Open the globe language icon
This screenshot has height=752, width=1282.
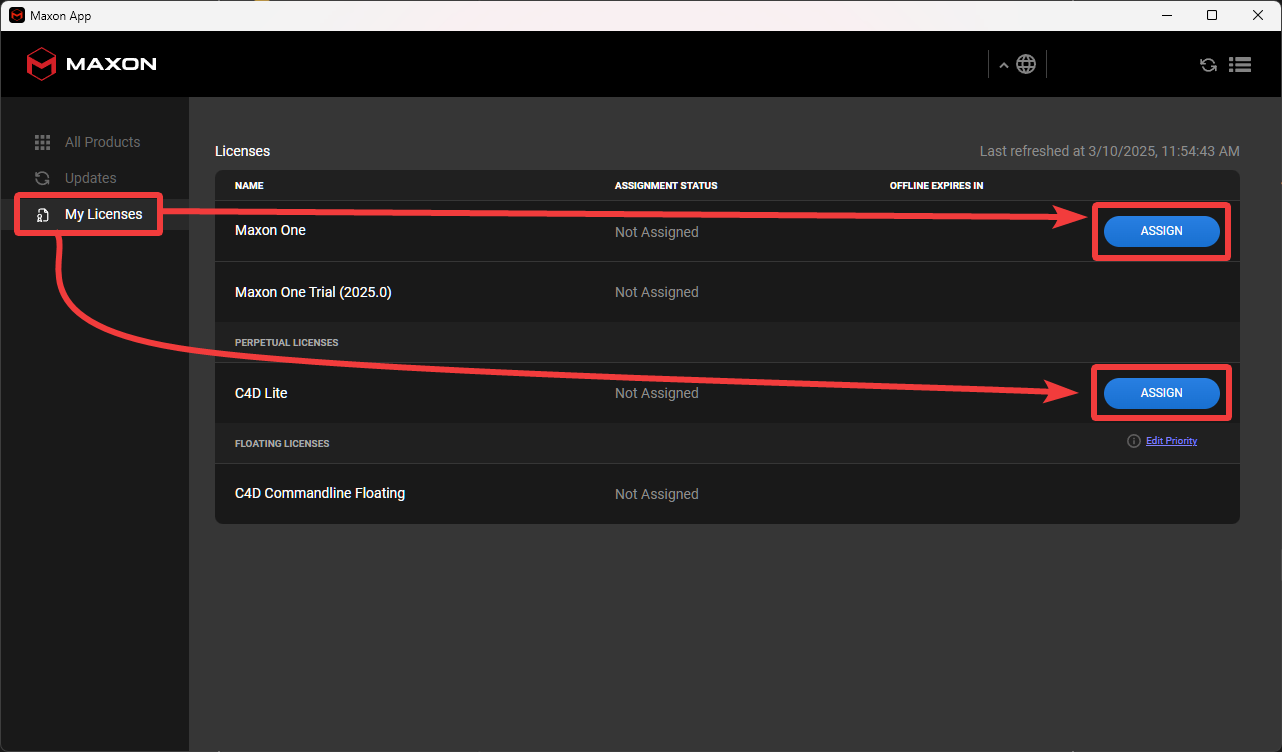[x=1026, y=64]
